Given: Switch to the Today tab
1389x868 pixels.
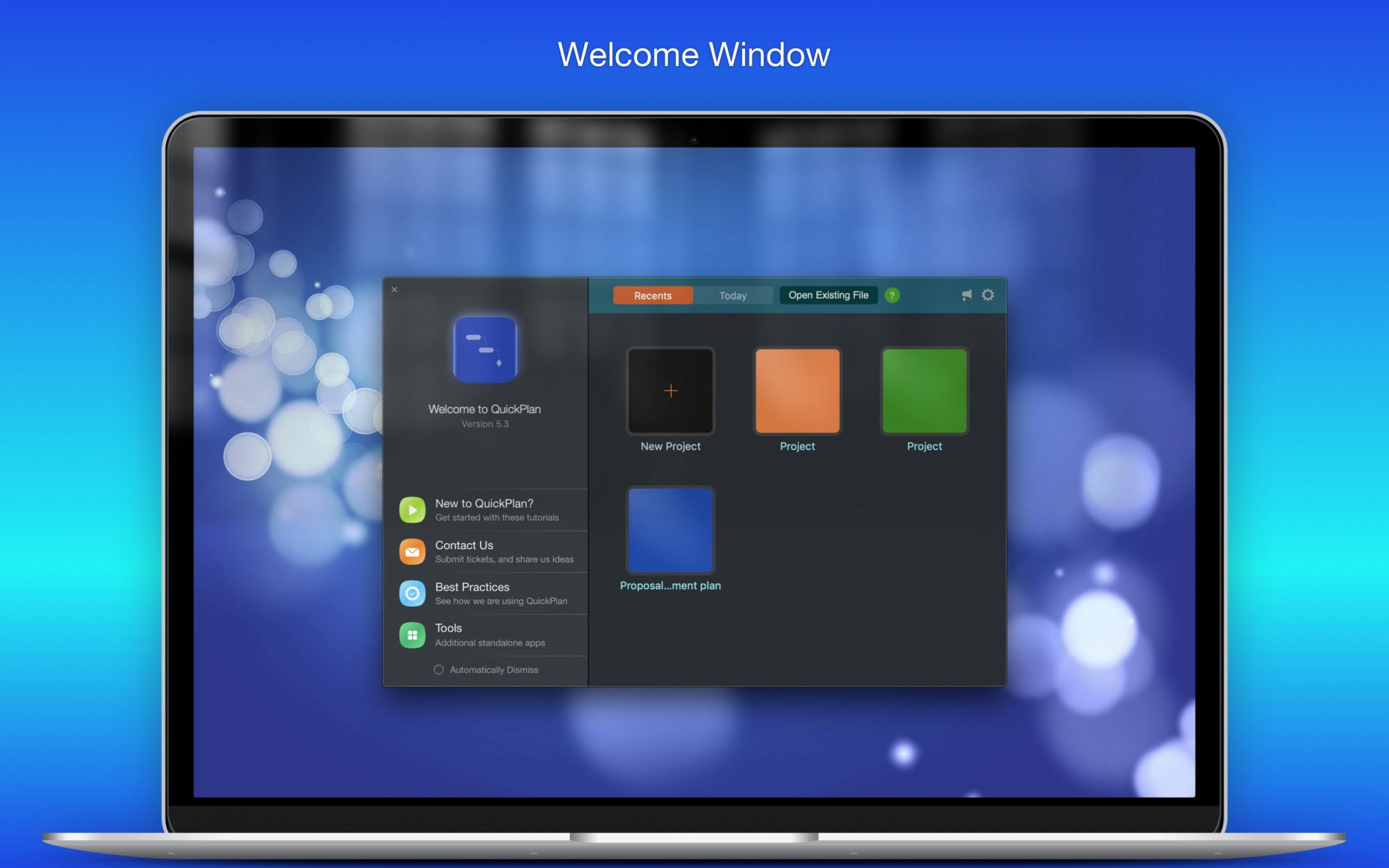Looking at the screenshot, I should coord(733,295).
